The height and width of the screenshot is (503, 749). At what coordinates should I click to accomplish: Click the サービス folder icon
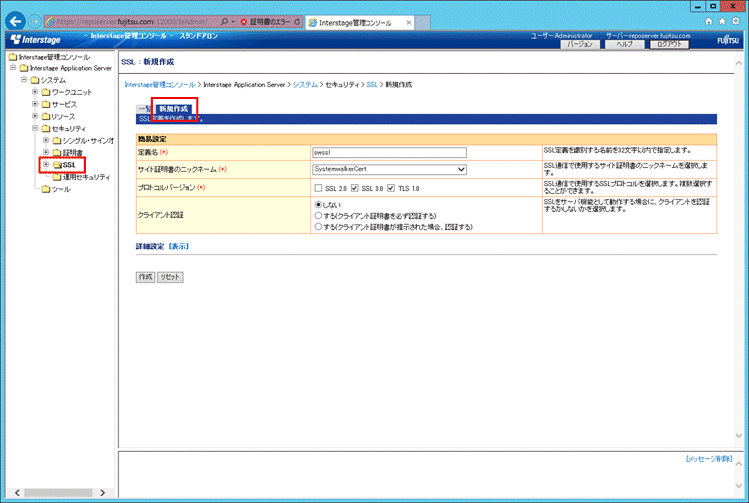tap(46, 104)
